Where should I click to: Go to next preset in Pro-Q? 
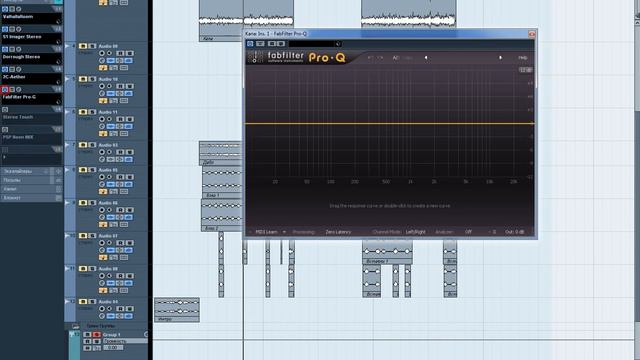click(x=500, y=58)
